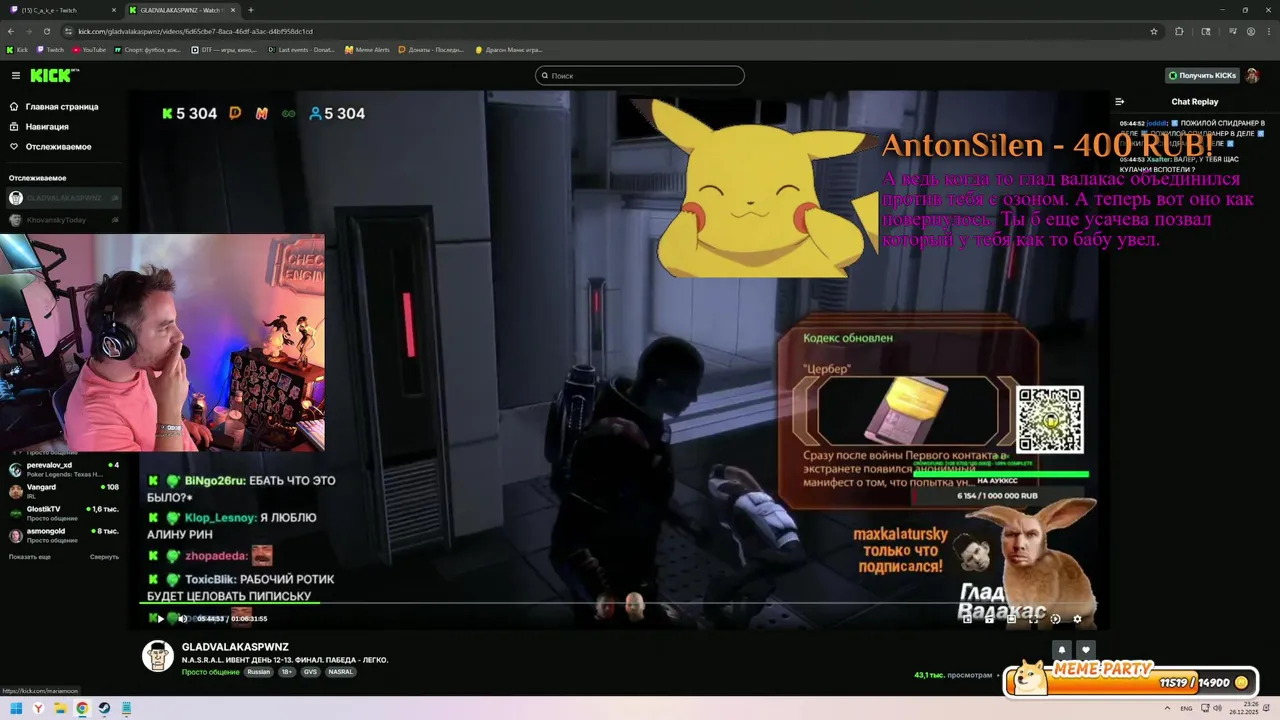Open system volume control in tray
Screen dimensions: 1280x720
point(1217,708)
